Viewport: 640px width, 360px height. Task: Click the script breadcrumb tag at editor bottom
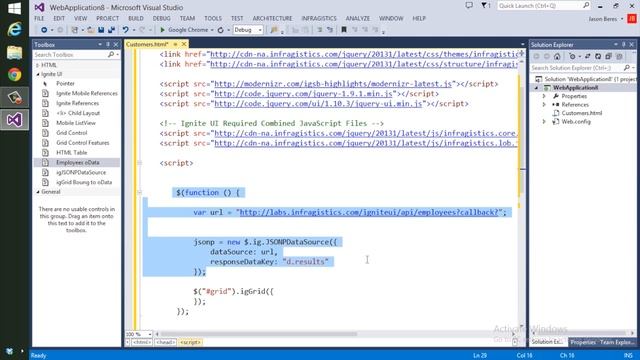click(x=190, y=342)
